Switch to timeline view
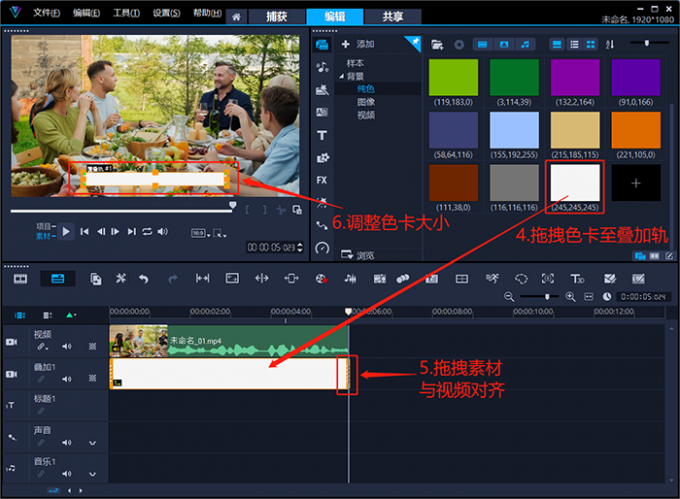Image resolution: width=680 pixels, height=499 pixels. pos(58,279)
